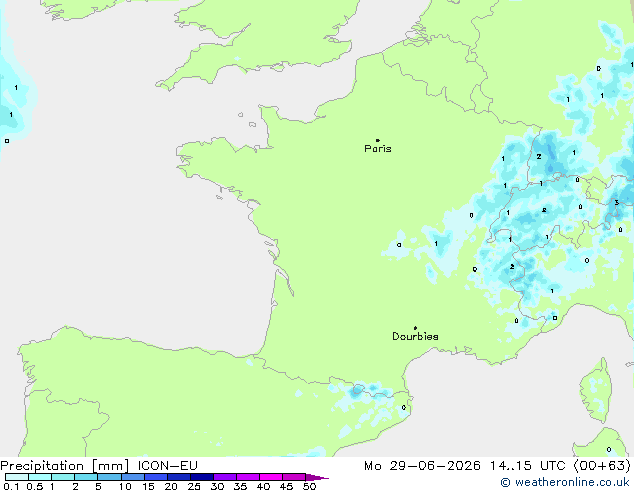Click the 1–2 mm legend swatch

[x=63, y=477]
